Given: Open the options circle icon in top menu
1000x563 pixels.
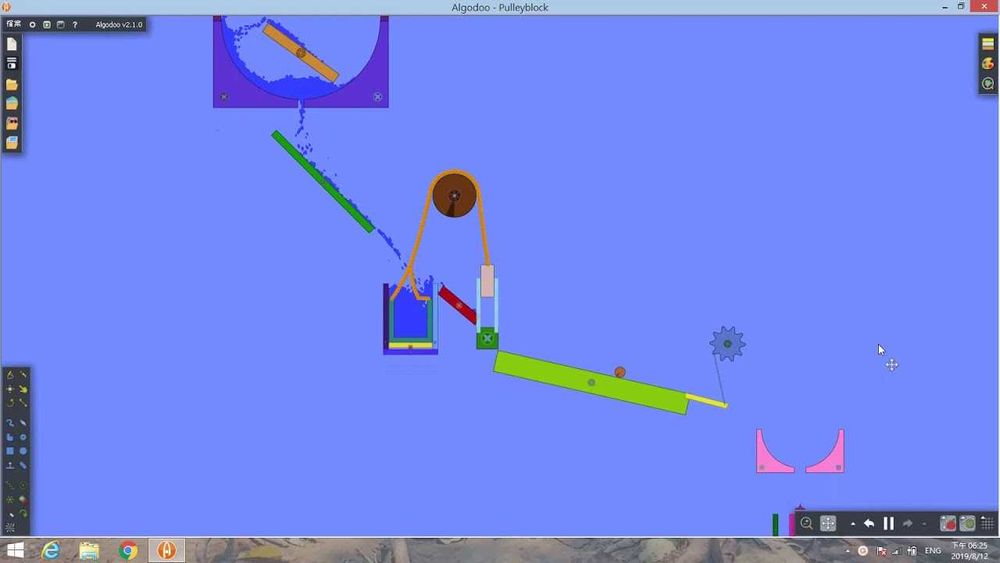Looking at the screenshot, I should pyautogui.click(x=33, y=24).
